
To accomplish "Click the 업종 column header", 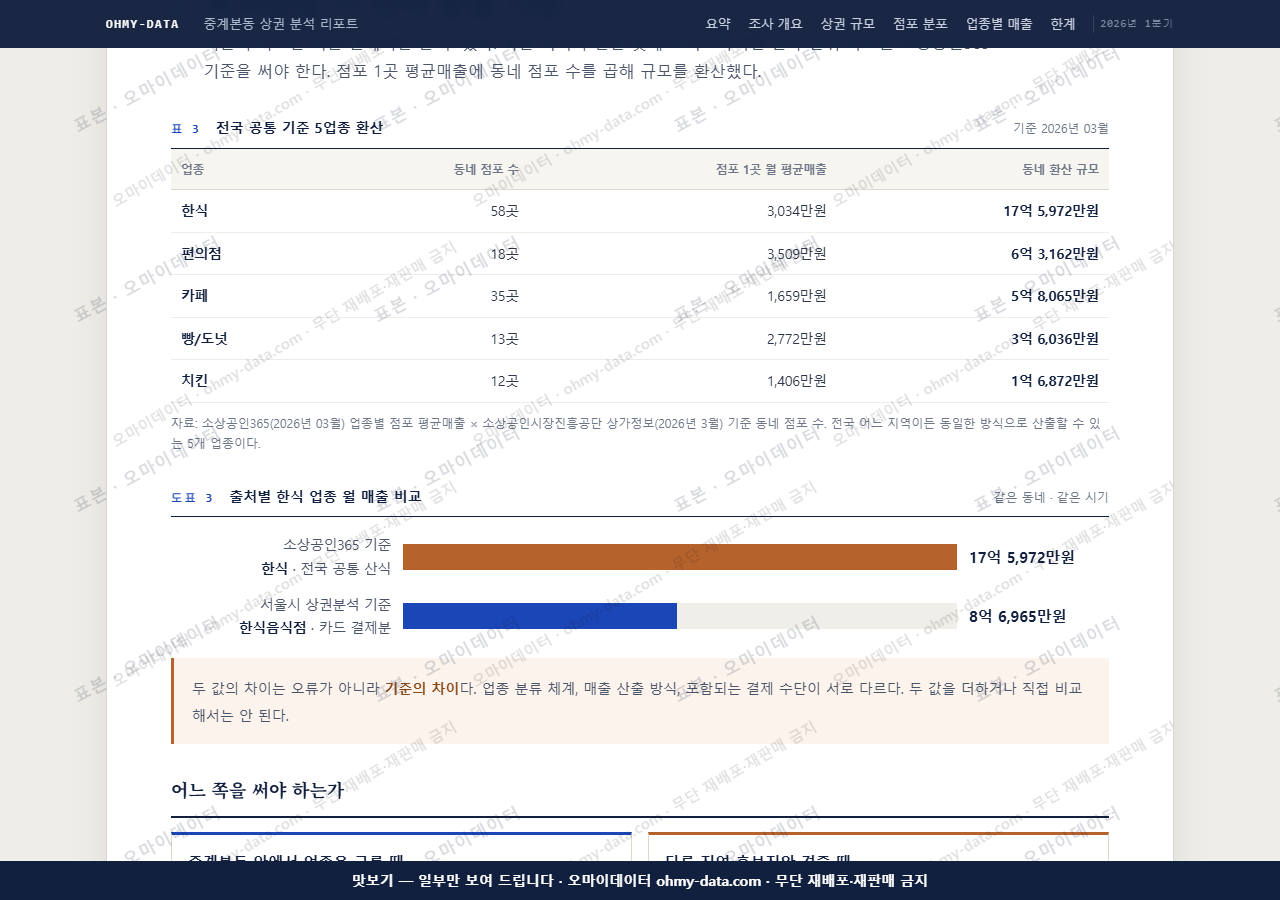I will pos(193,169).
